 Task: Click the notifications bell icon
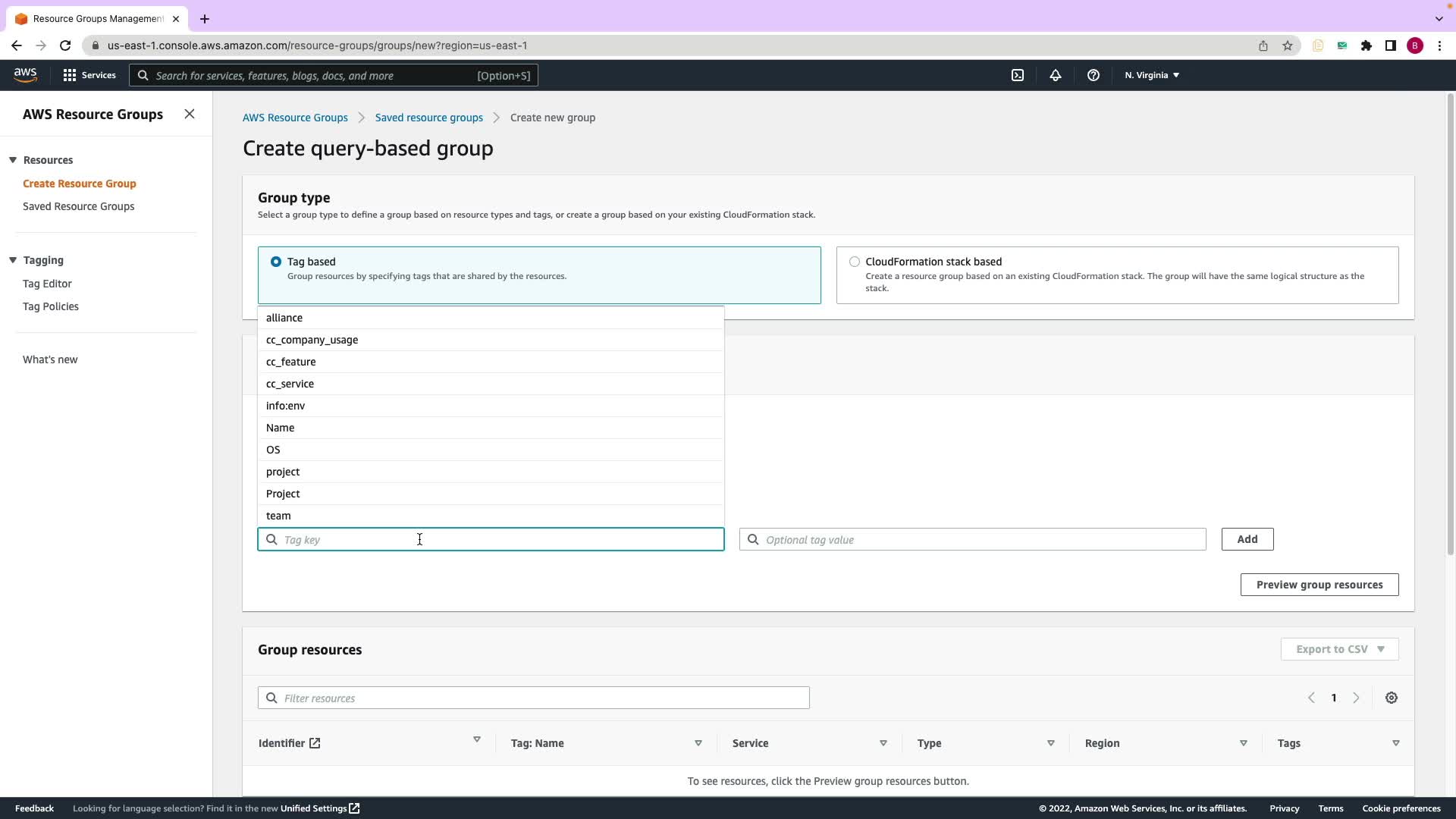point(1055,75)
